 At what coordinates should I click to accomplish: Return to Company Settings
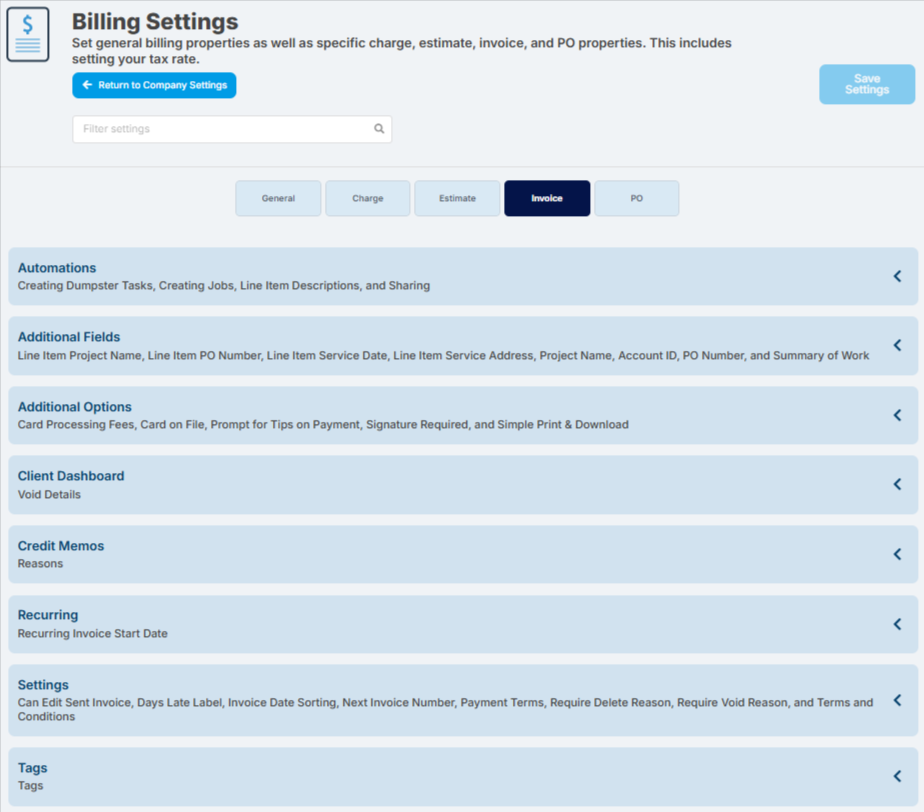[x=154, y=85]
